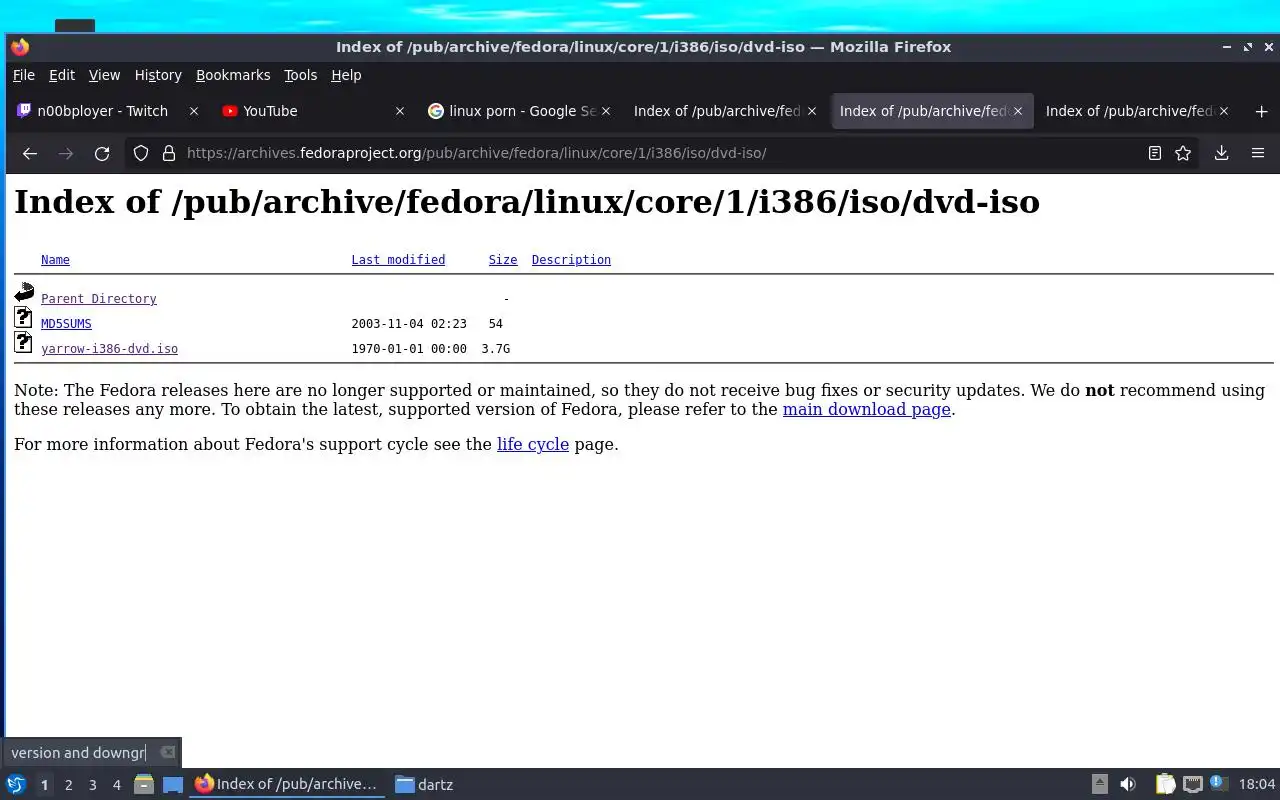Open the Firefox hamburger menu
The image size is (1280, 800).
pyautogui.click(x=1258, y=153)
